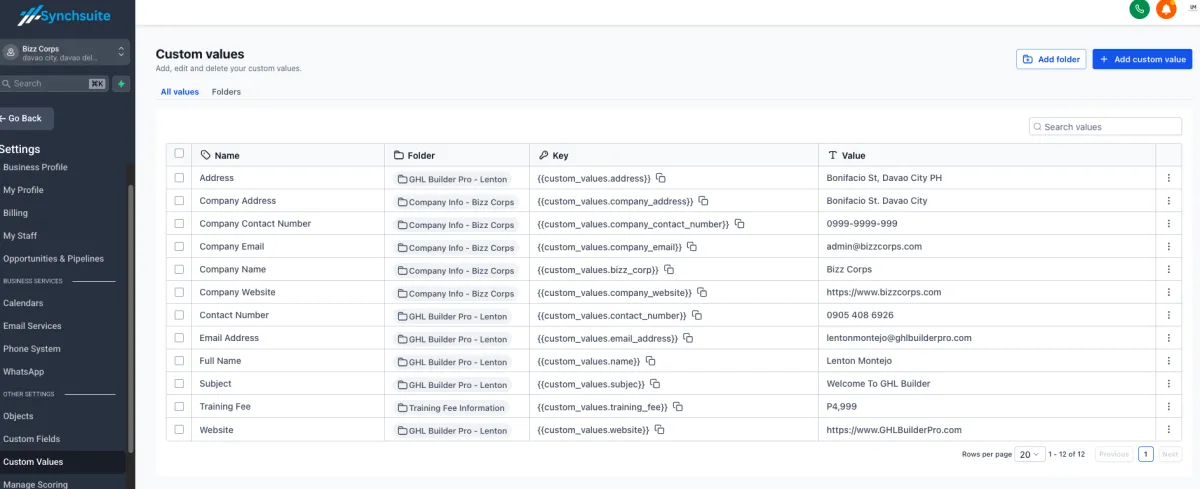Viewport: 1200px width, 489px height.
Task: Click the https://www.bizzcorps.com value
Action: point(884,293)
